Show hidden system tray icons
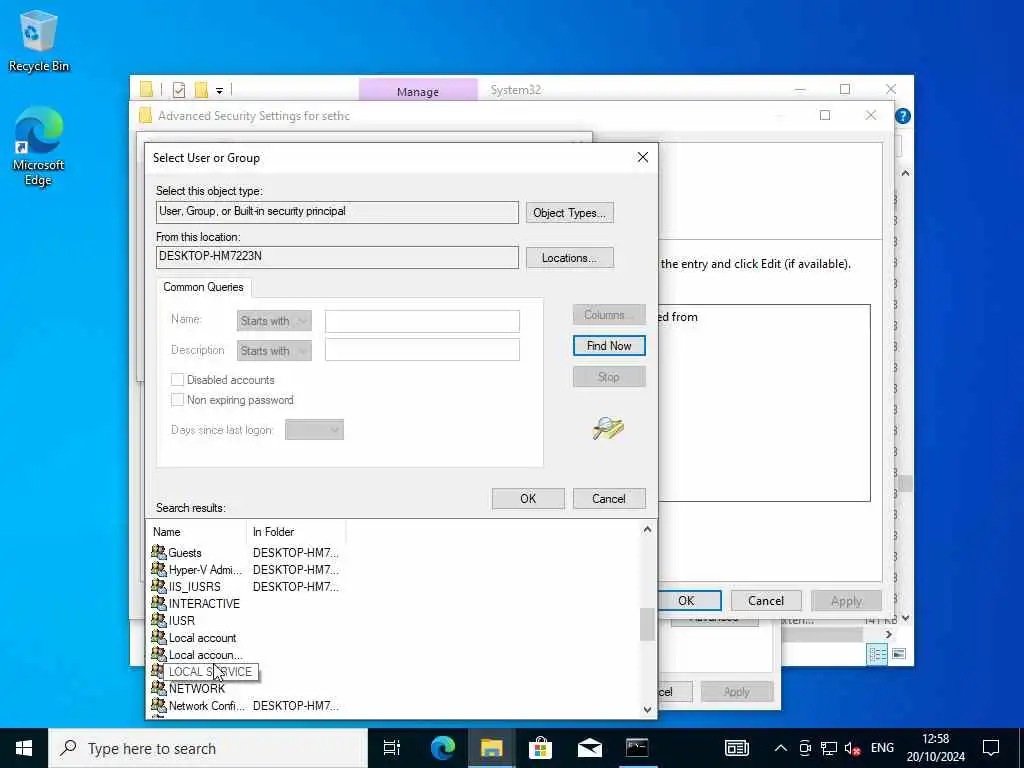 click(x=780, y=748)
